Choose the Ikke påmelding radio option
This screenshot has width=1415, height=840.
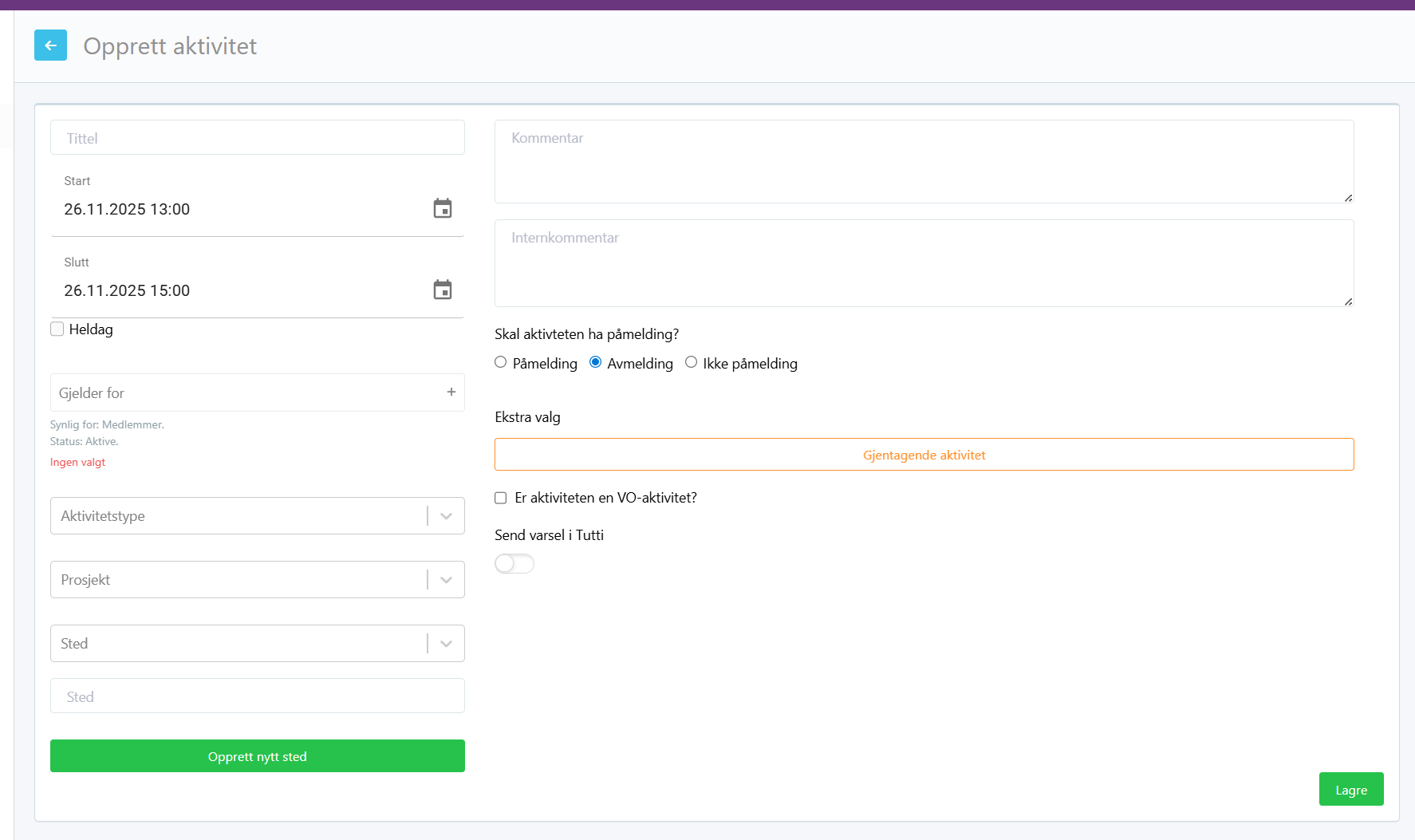[x=692, y=362]
